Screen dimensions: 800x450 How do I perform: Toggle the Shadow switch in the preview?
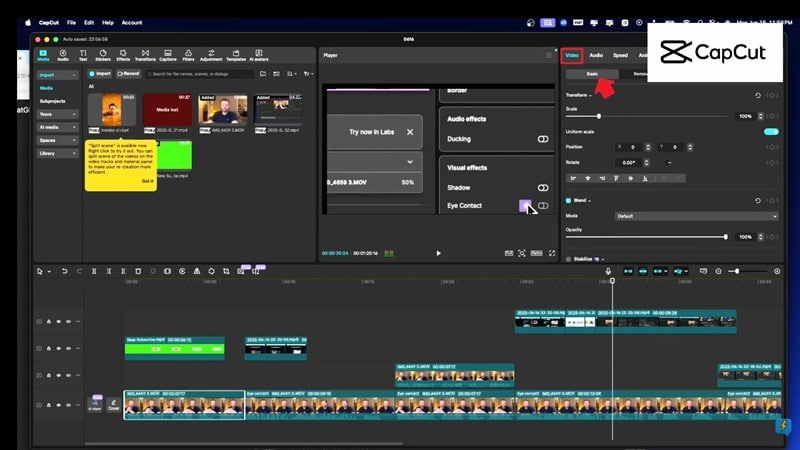point(543,188)
